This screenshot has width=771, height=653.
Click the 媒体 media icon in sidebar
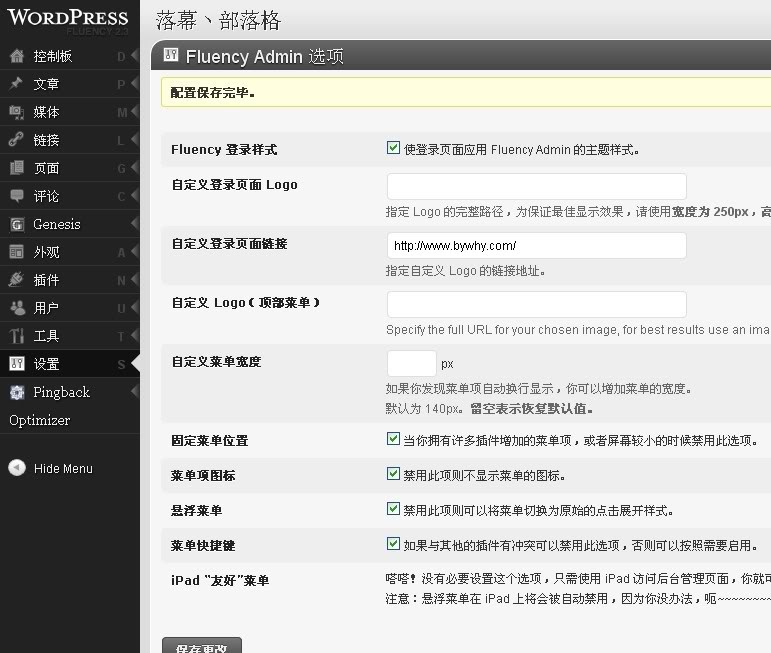16,112
